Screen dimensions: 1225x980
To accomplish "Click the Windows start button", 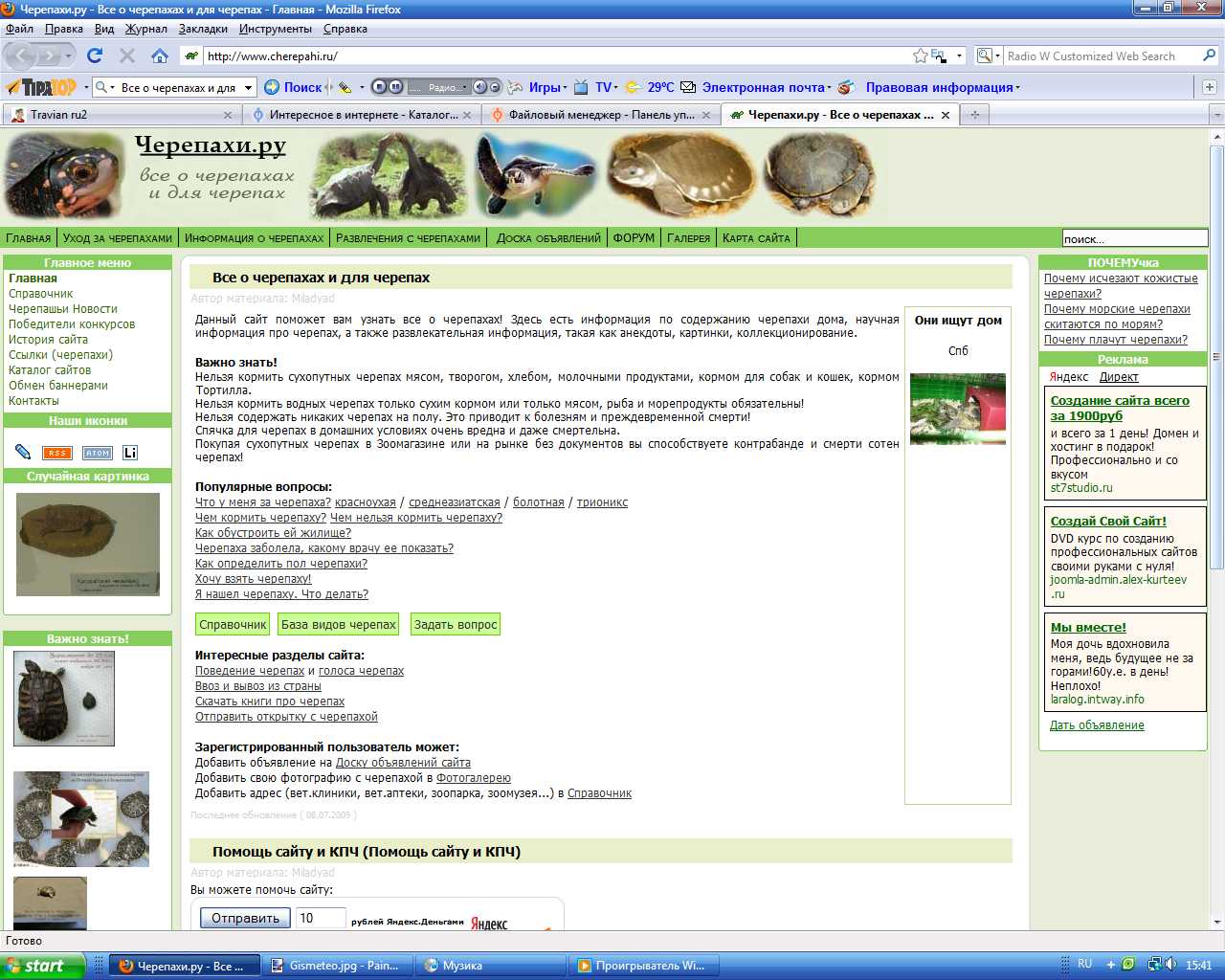I will 43,966.
